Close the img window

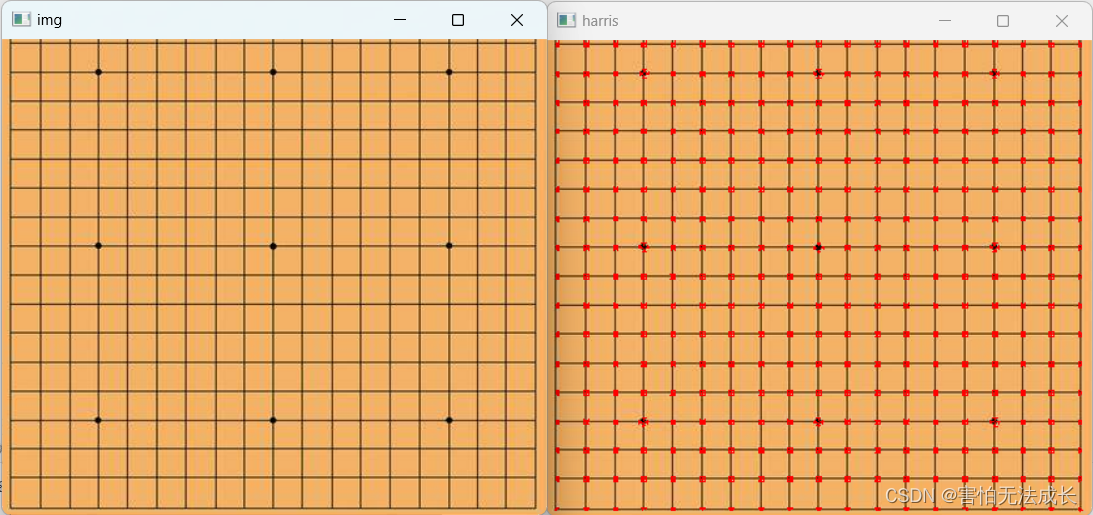point(517,20)
